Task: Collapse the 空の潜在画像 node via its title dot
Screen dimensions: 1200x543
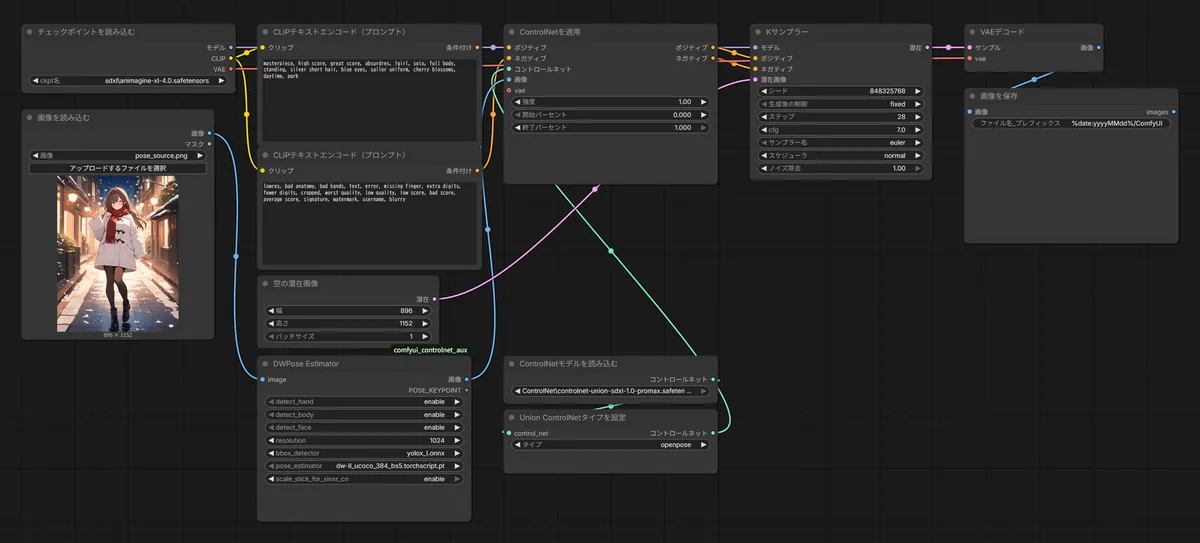Action: click(267, 284)
